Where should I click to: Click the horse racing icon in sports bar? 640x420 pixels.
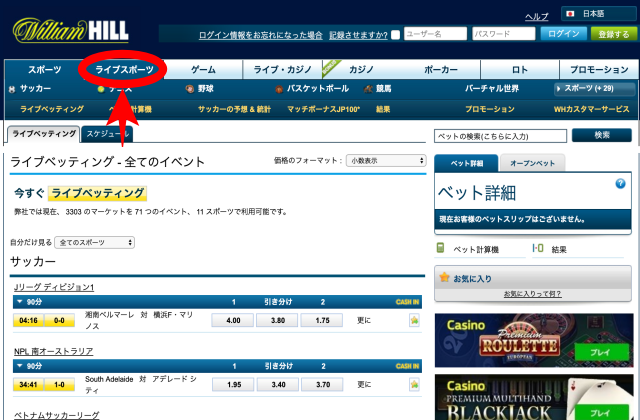pos(369,89)
